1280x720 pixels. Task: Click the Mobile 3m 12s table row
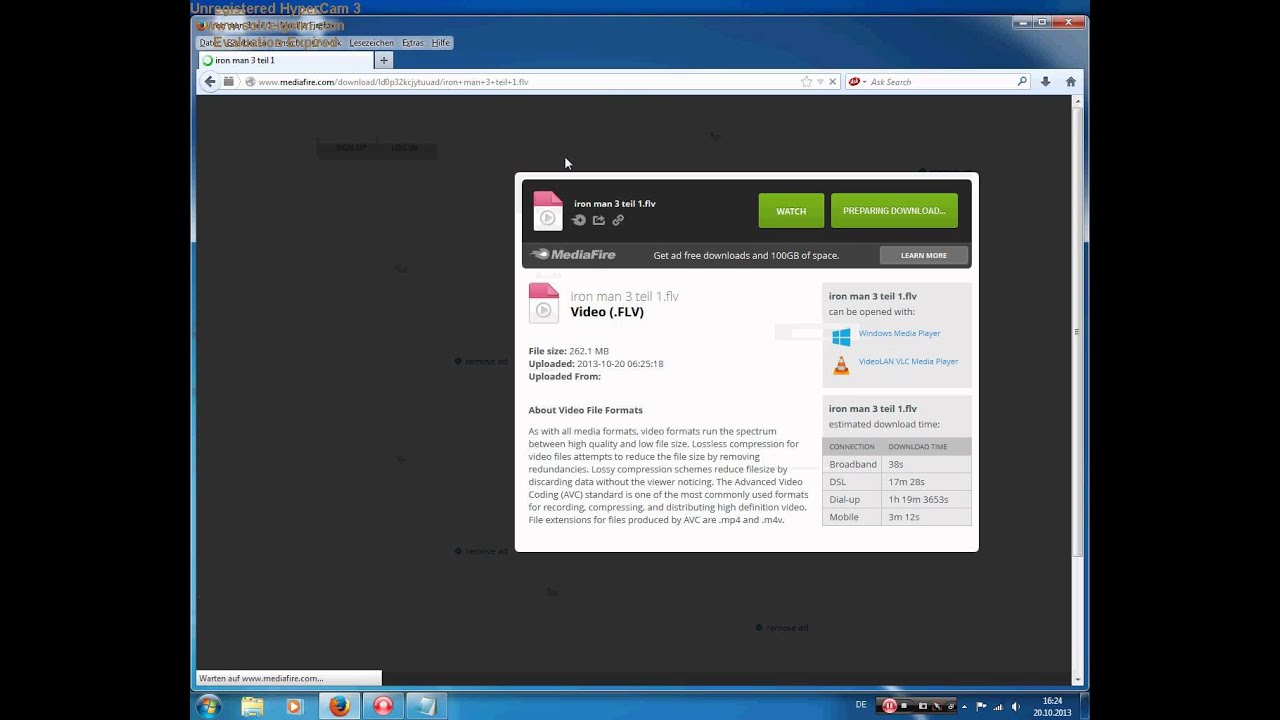897,517
